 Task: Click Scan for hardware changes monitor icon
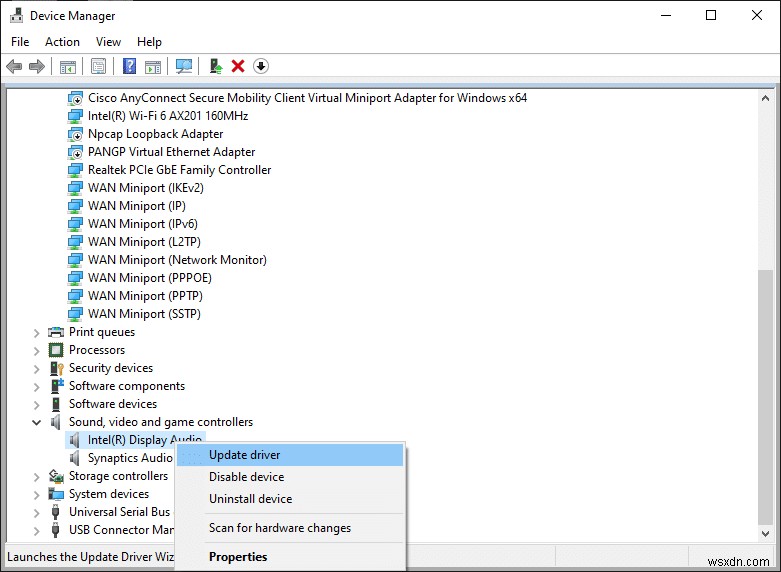click(184, 66)
